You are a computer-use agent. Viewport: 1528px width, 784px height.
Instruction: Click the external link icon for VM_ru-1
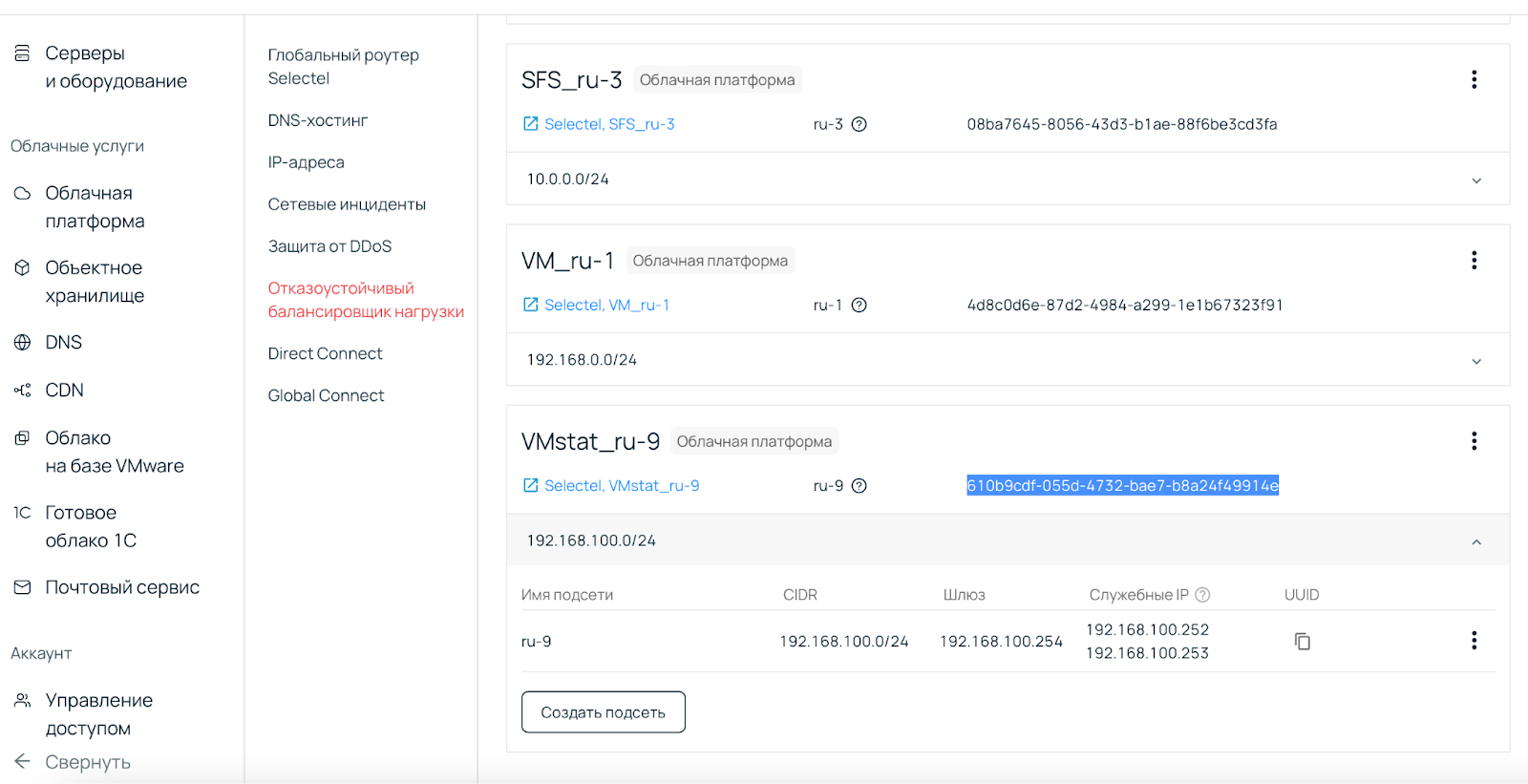[531, 305]
